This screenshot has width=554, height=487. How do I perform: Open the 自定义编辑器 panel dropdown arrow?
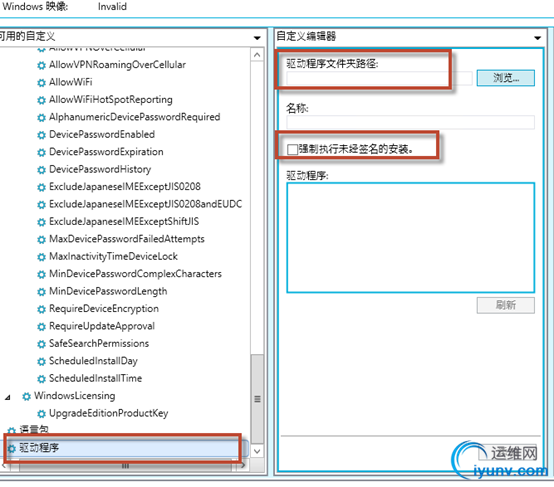537,37
